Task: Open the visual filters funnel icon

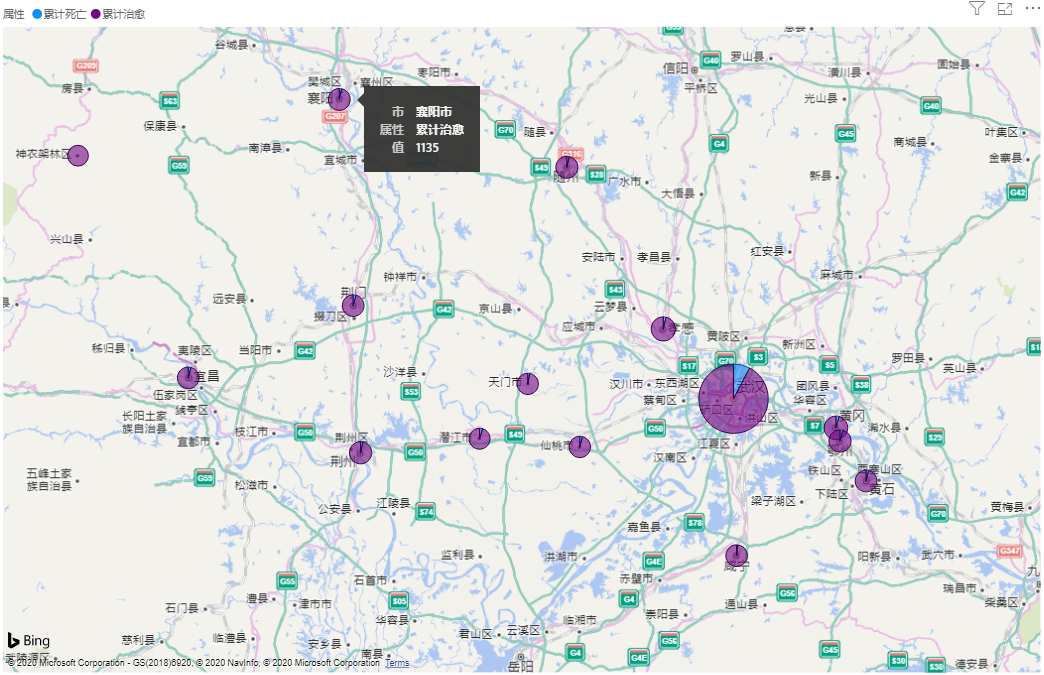Action: tap(977, 8)
